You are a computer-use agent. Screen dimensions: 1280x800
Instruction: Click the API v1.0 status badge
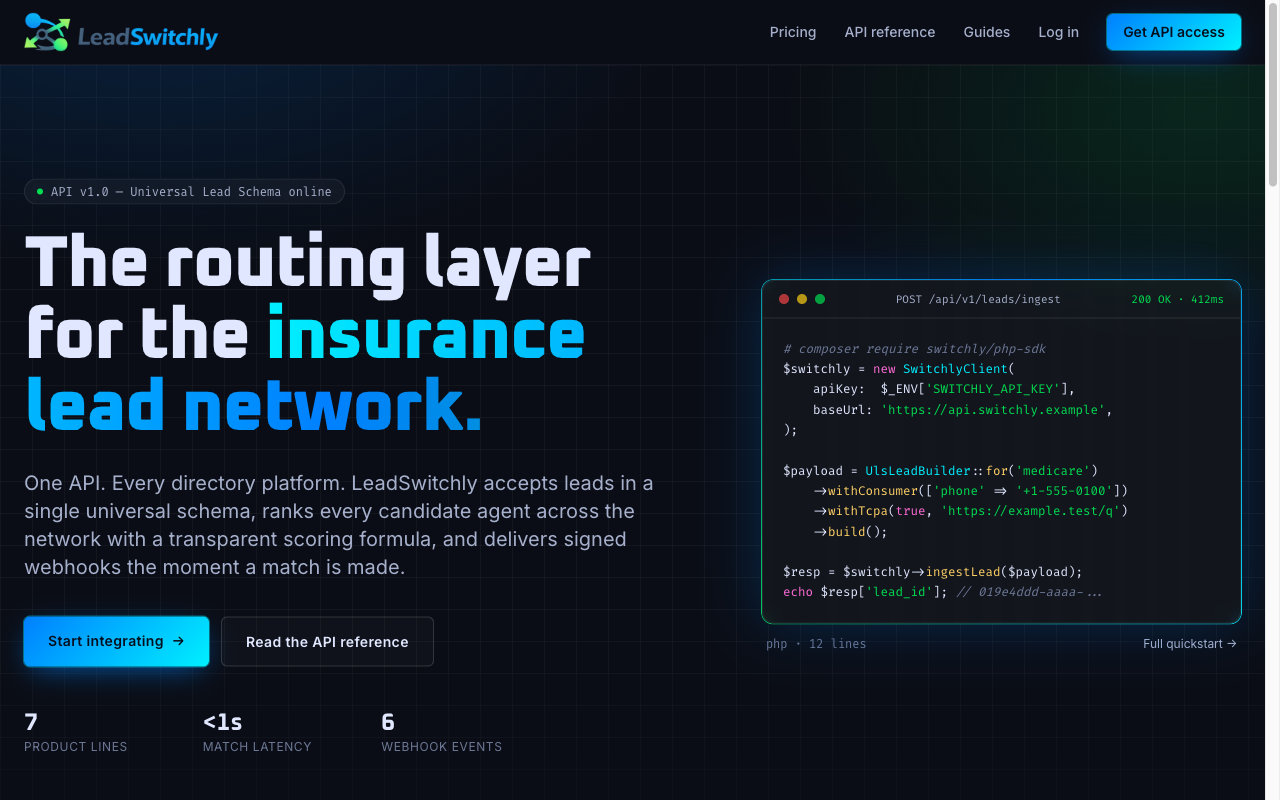point(184,191)
